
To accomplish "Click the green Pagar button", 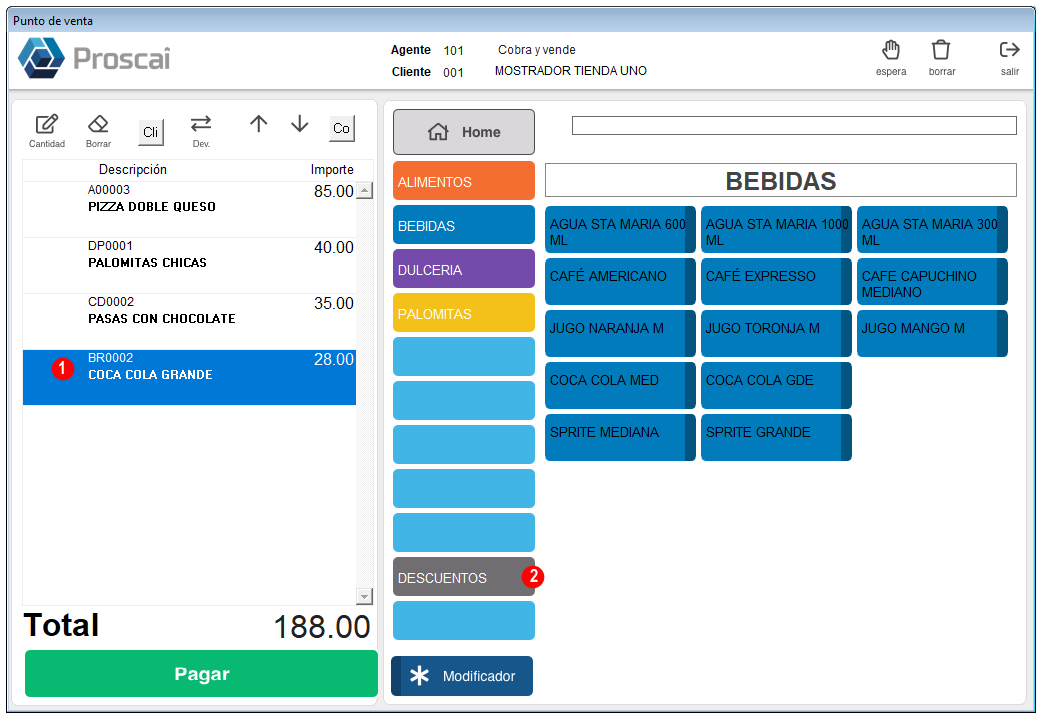I will 201,674.
